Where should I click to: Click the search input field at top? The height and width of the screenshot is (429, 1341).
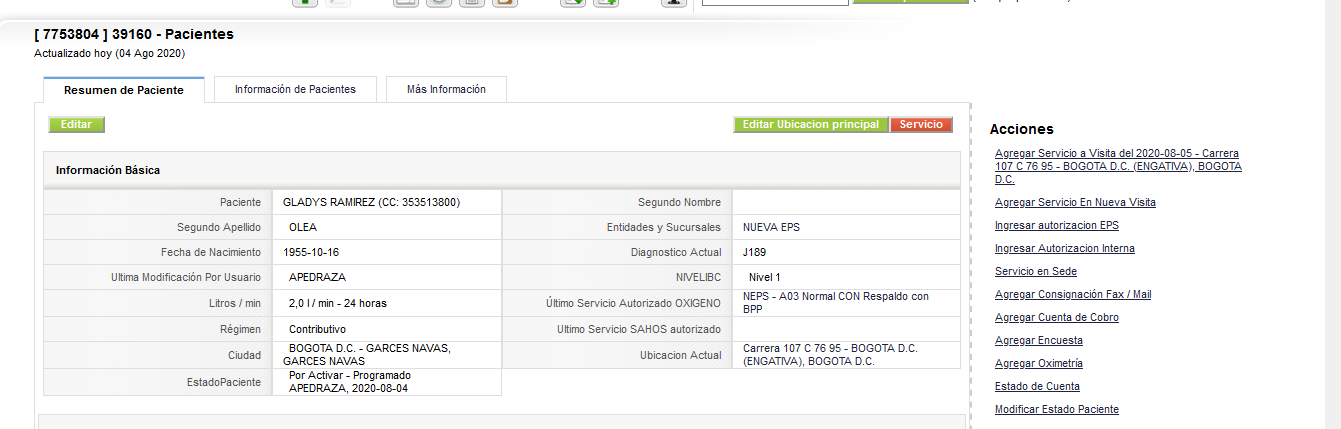pos(775,3)
